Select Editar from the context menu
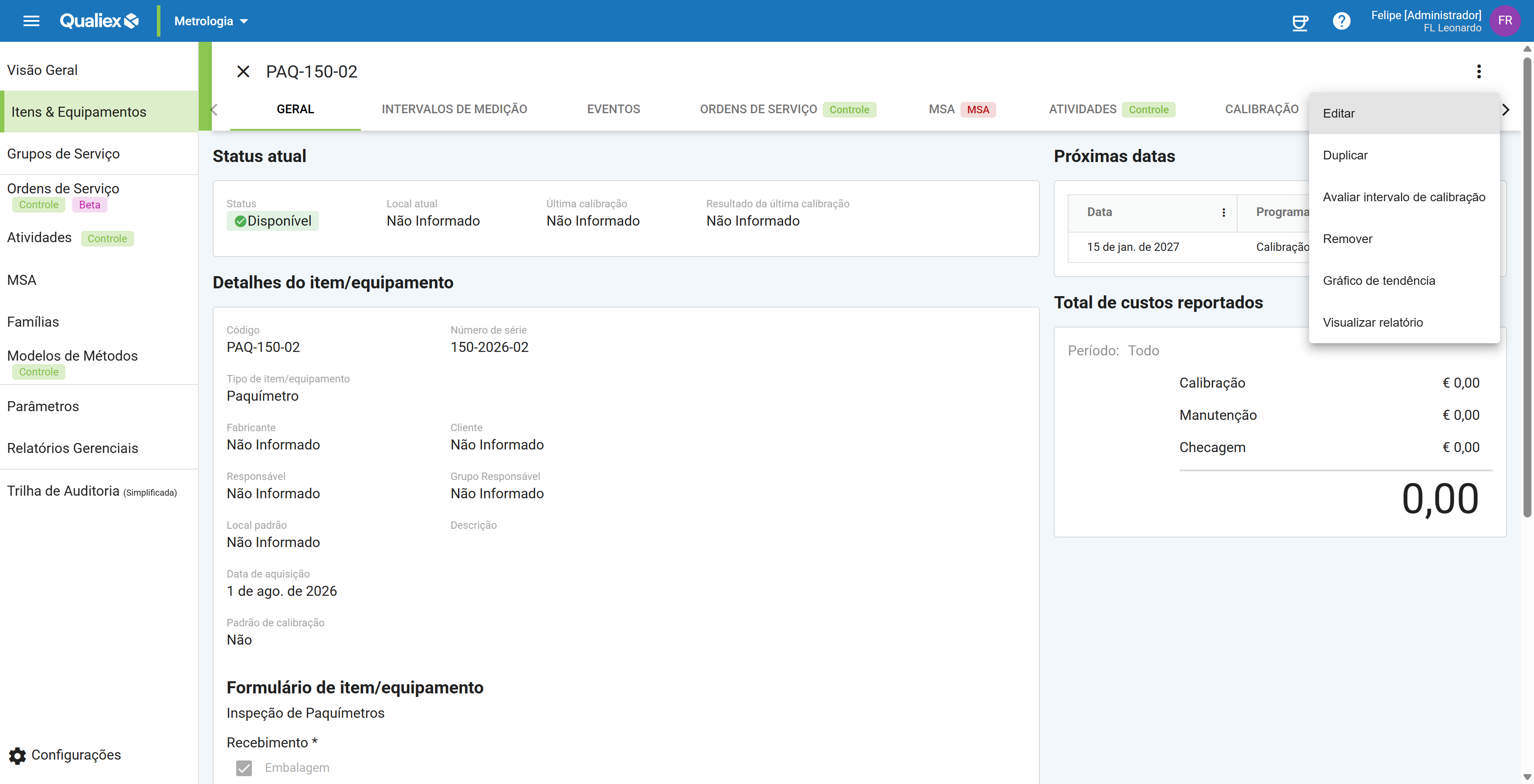Image resolution: width=1534 pixels, height=784 pixels. click(x=1404, y=113)
